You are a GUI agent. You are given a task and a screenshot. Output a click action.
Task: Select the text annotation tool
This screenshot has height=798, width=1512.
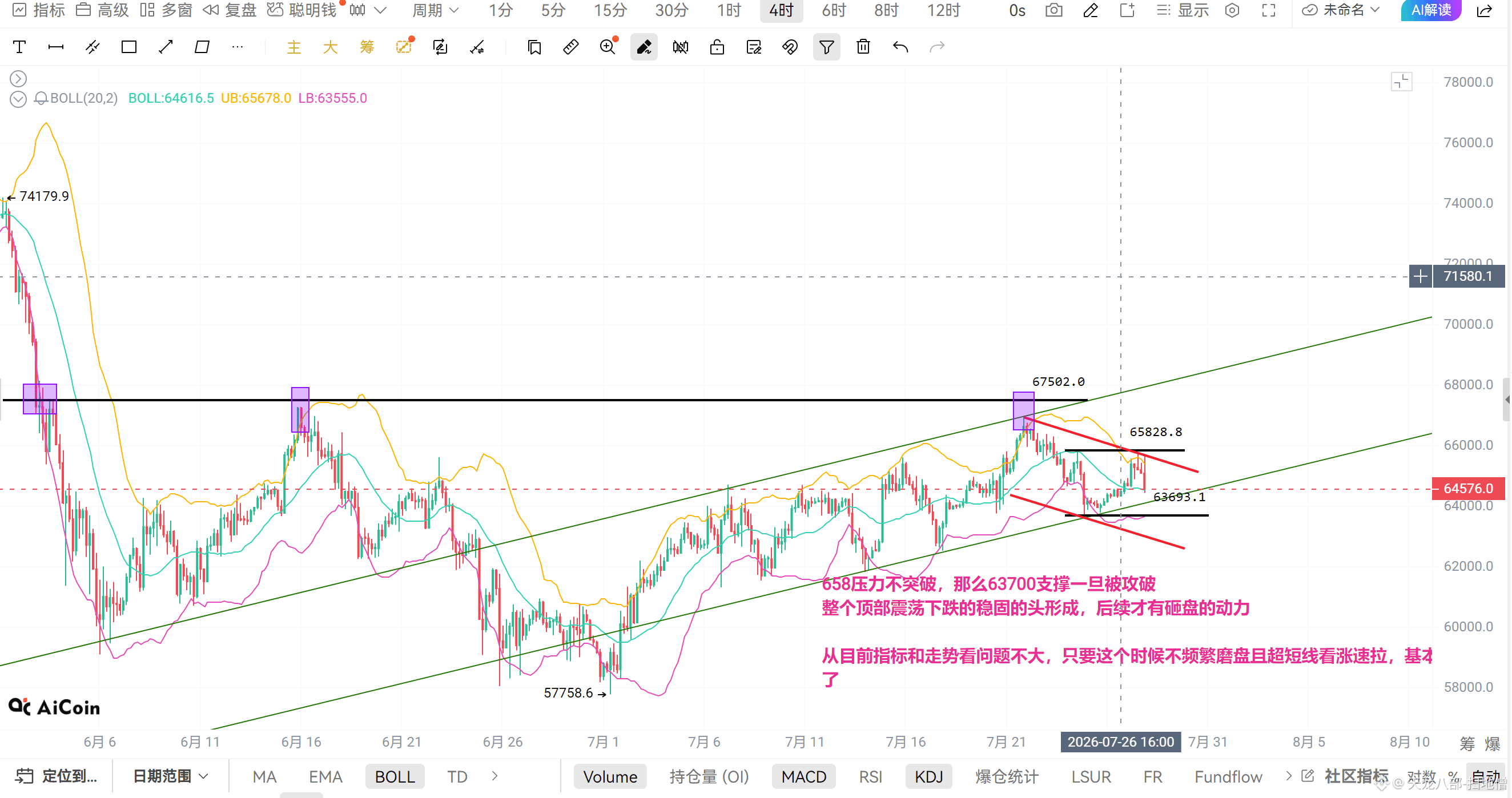[19, 47]
